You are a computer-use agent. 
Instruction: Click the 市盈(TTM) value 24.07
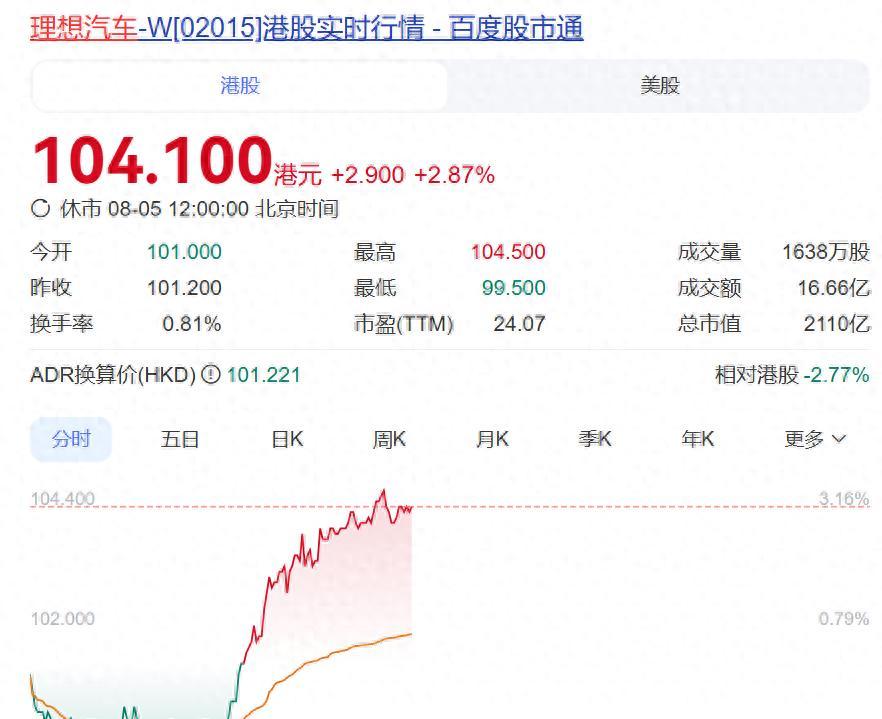520,323
